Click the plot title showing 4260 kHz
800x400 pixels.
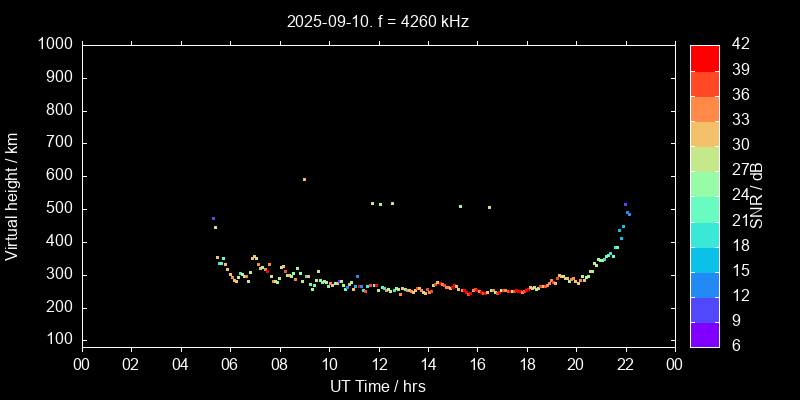pyautogui.click(x=377, y=21)
